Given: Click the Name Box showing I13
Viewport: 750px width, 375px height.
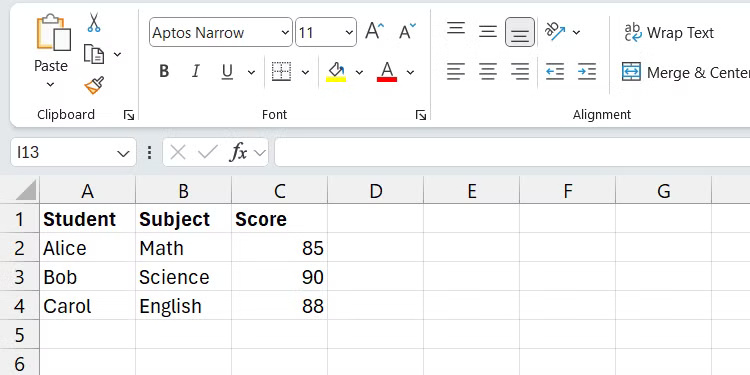Looking at the screenshot, I should [x=73, y=153].
